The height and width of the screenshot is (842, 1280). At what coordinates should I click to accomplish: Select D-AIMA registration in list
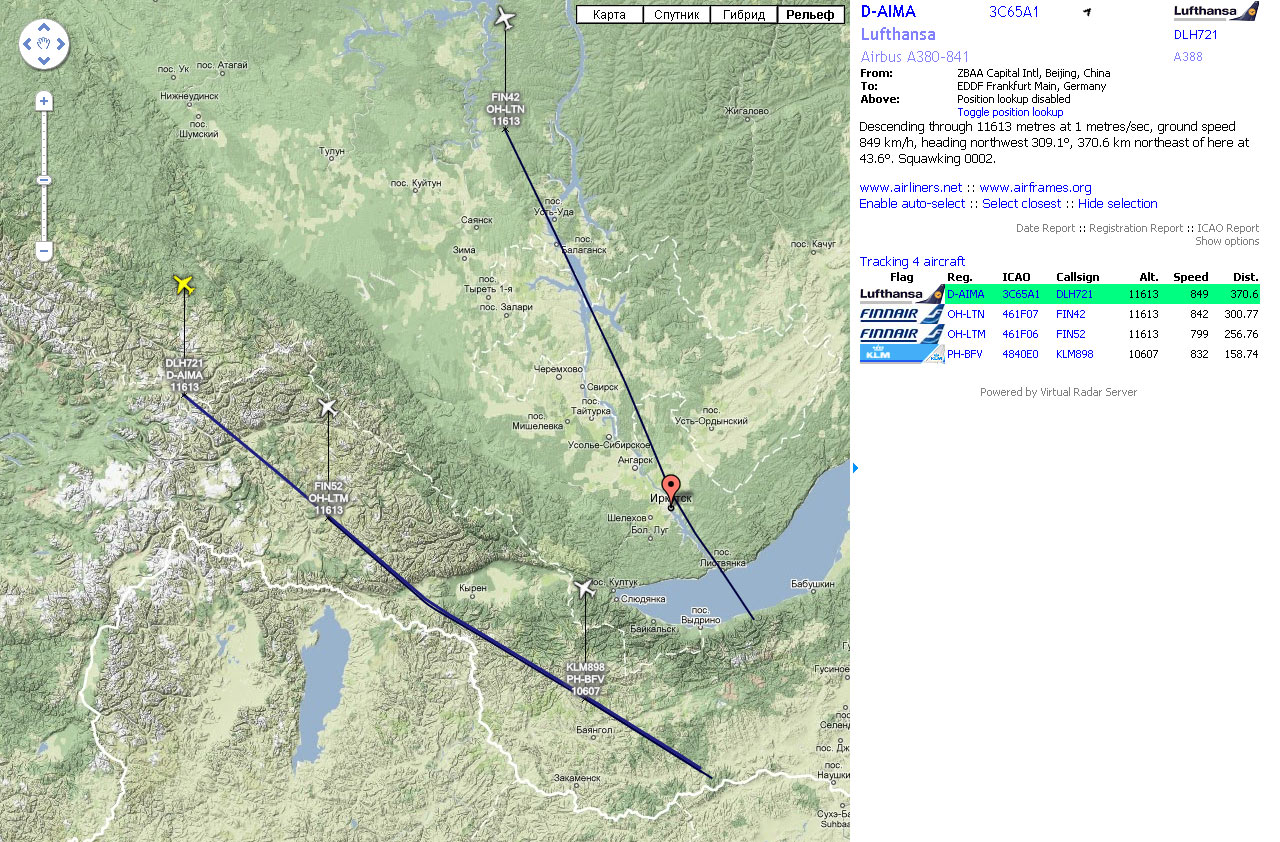click(x=966, y=294)
